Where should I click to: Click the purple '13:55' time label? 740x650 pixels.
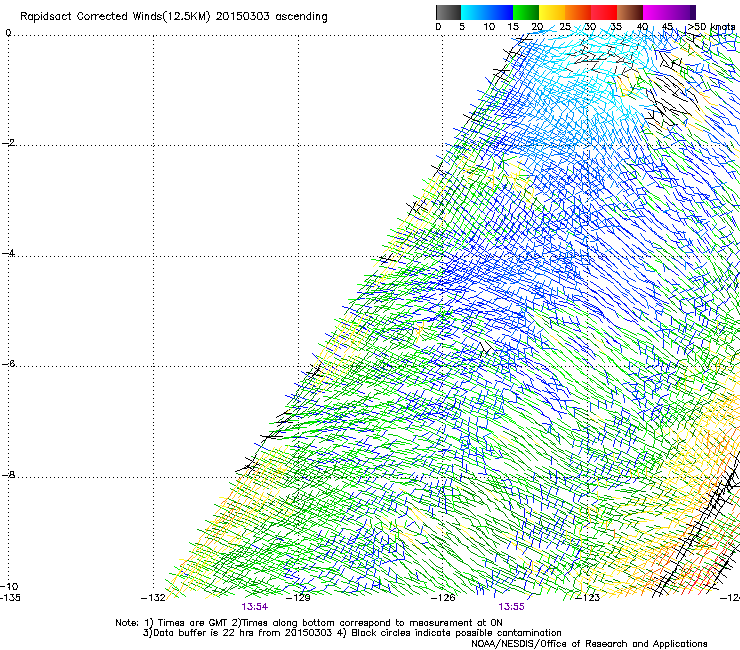511,607
